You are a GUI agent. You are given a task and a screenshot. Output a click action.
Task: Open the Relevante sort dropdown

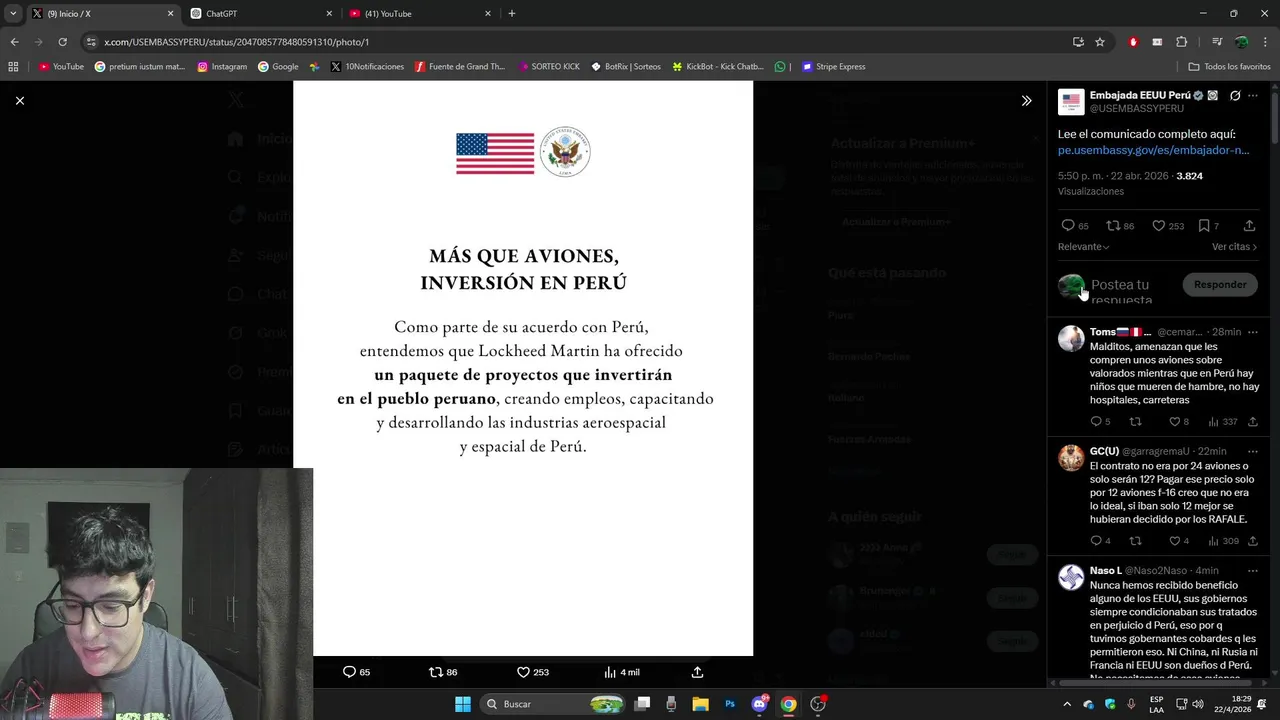coord(1084,246)
